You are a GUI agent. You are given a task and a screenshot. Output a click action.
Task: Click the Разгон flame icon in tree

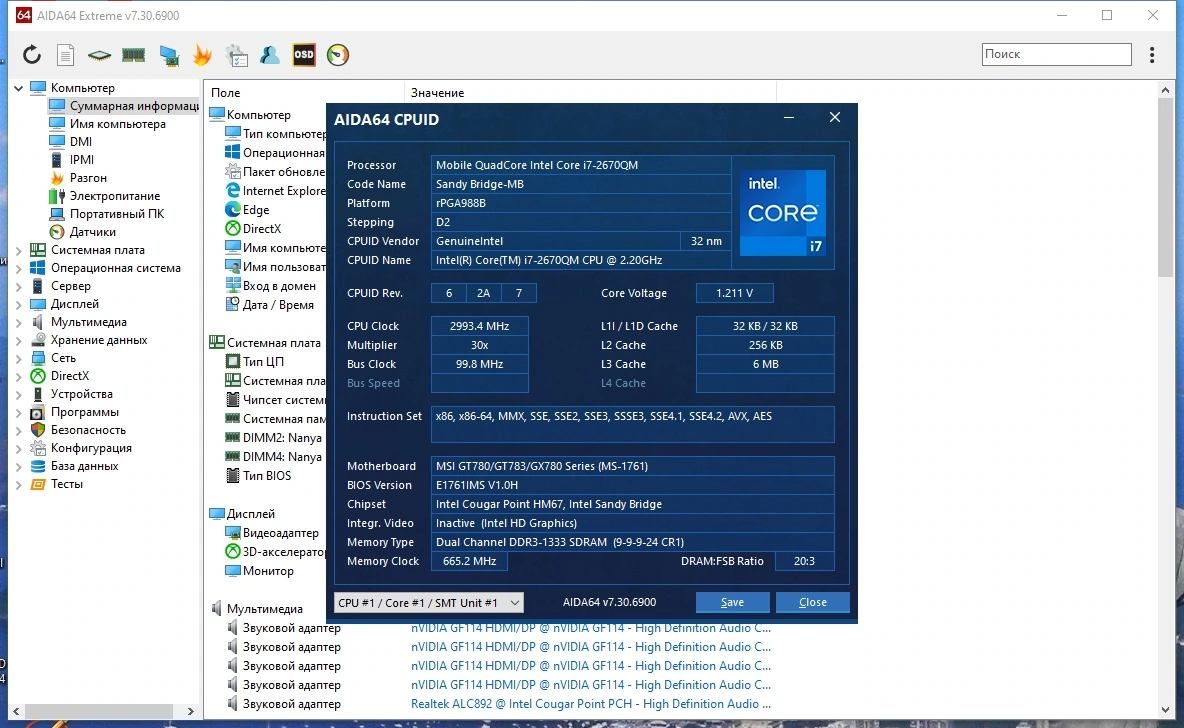pos(57,177)
